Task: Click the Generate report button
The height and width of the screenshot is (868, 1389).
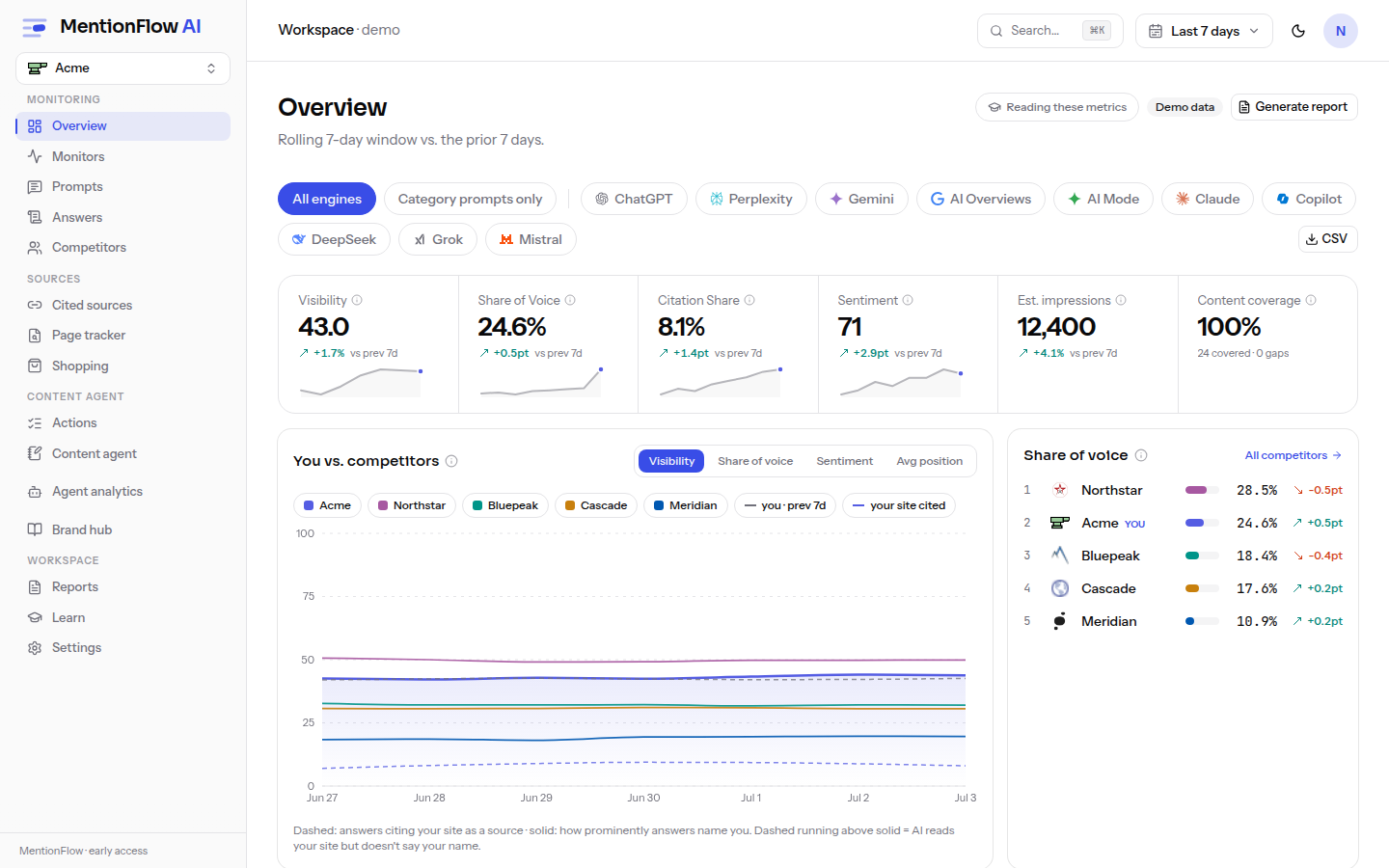Action: point(1294,107)
